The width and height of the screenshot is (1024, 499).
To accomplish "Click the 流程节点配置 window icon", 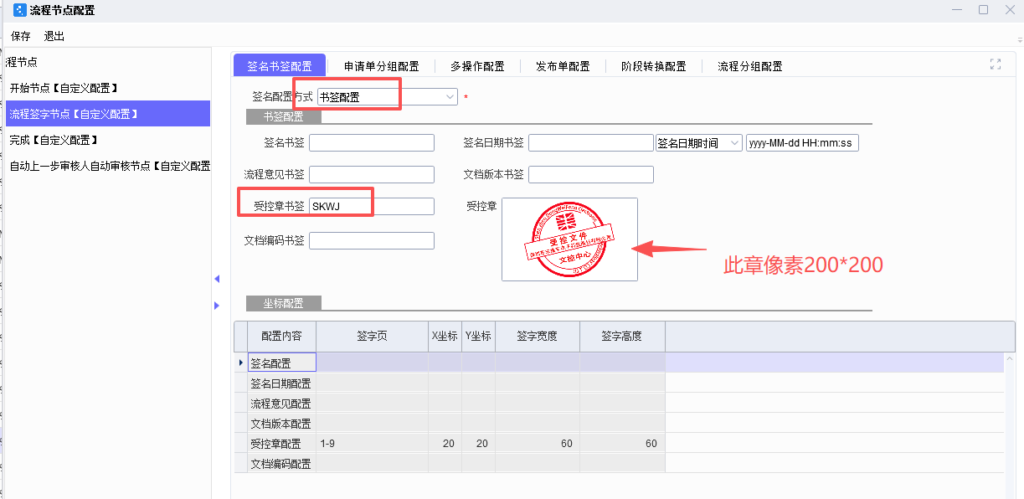I will pyautogui.click(x=20, y=10).
